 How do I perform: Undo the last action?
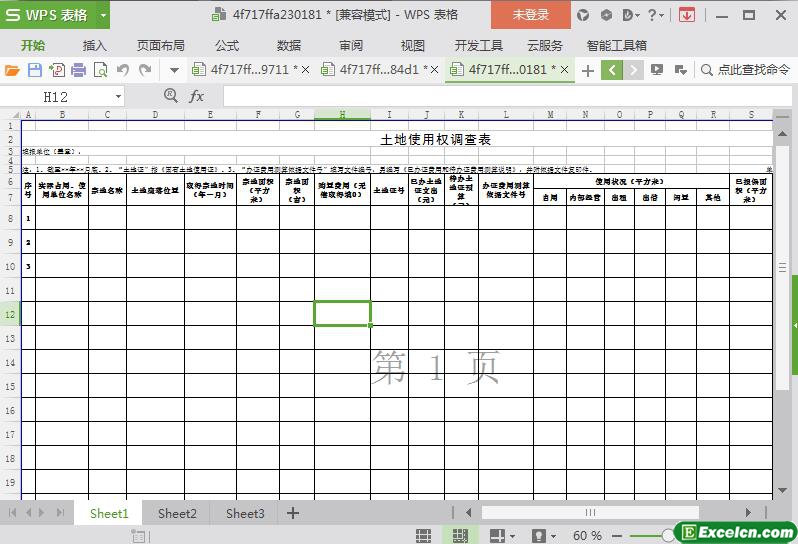123,70
